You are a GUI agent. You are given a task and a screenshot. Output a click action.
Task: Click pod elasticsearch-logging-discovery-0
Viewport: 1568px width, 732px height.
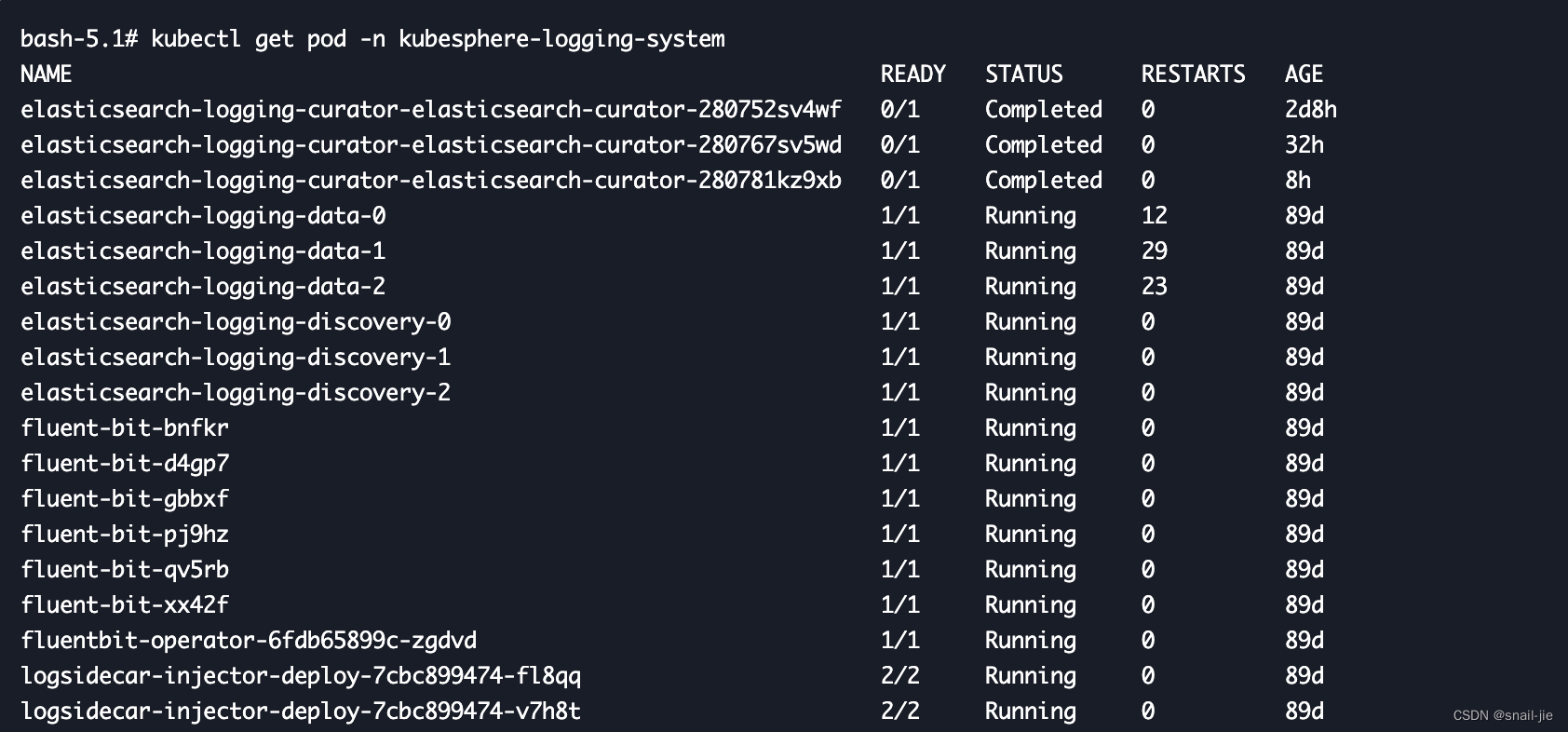236,322
